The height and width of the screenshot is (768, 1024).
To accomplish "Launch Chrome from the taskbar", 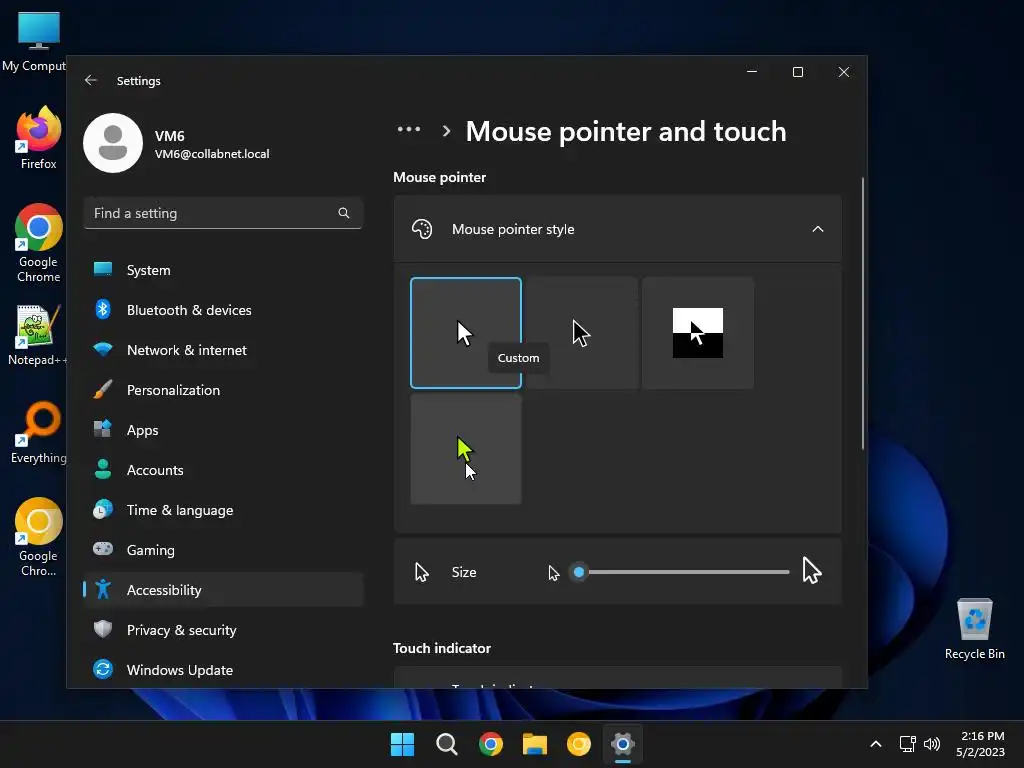I will (490, 744).
